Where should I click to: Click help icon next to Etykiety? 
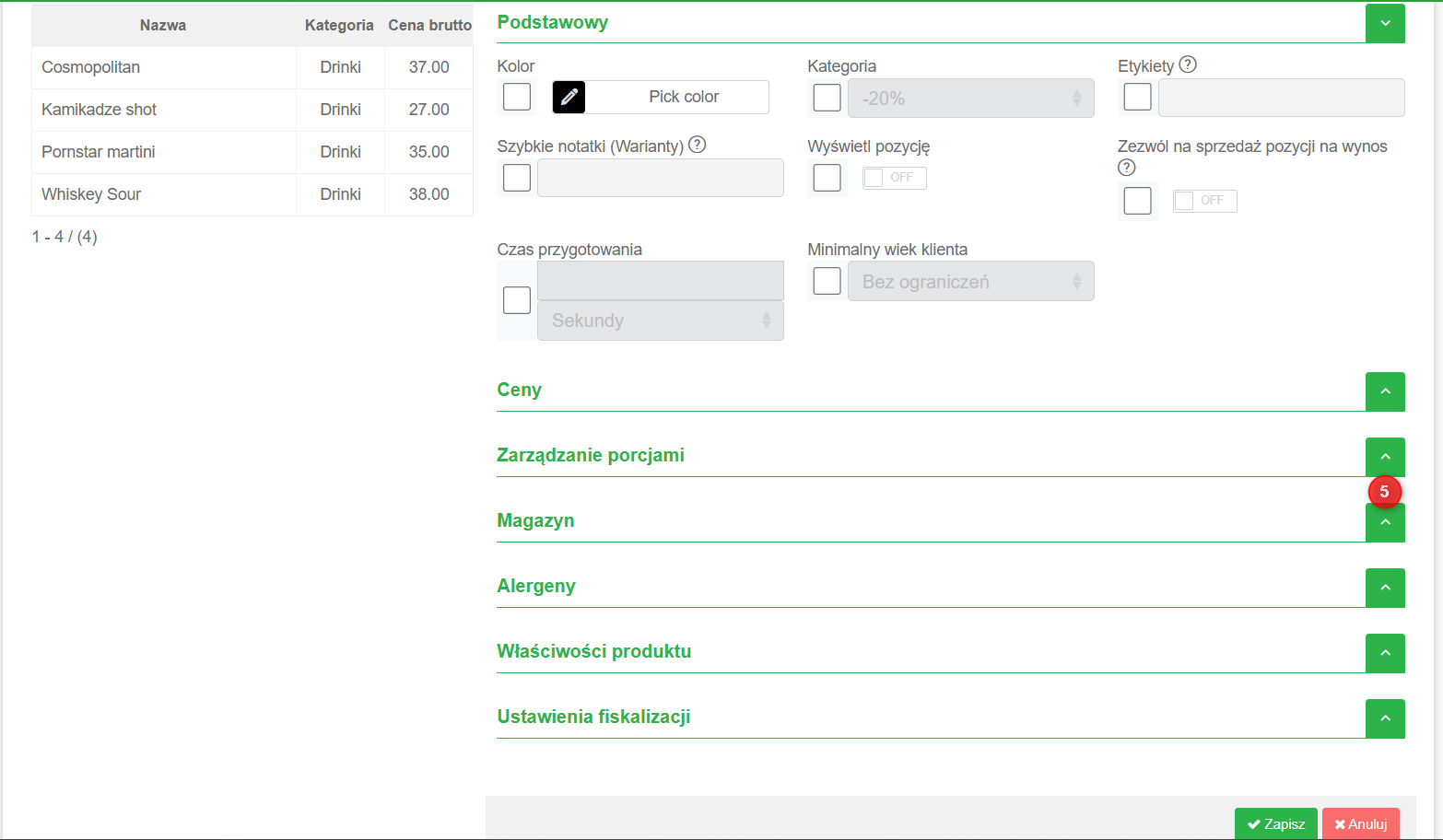(1188, 64)
